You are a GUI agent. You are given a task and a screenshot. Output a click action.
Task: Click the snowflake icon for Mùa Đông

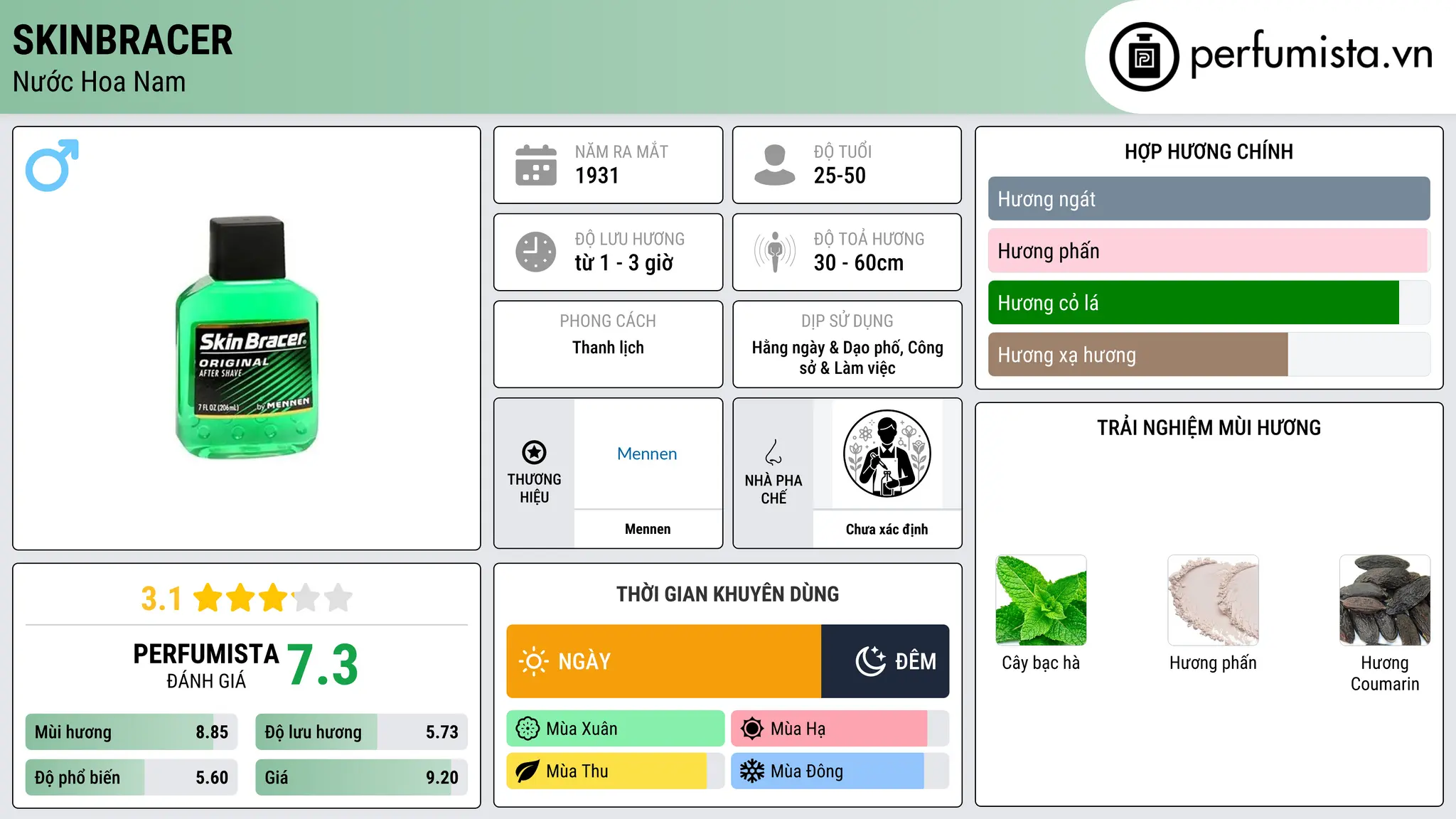752,771
